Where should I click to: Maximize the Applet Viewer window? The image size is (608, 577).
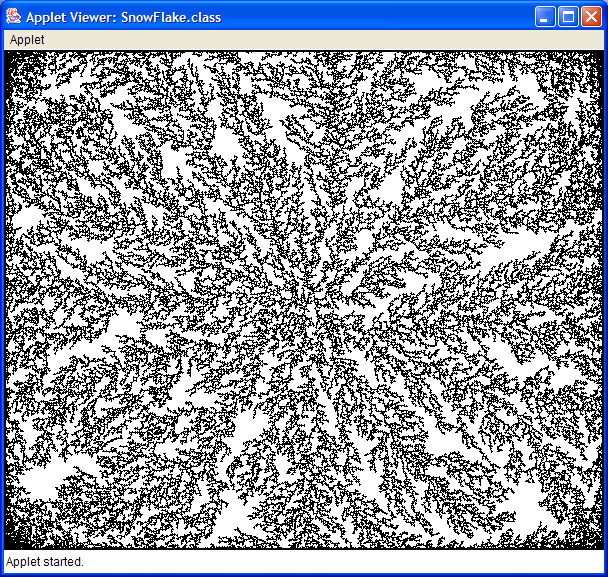(x=568, y=17)
